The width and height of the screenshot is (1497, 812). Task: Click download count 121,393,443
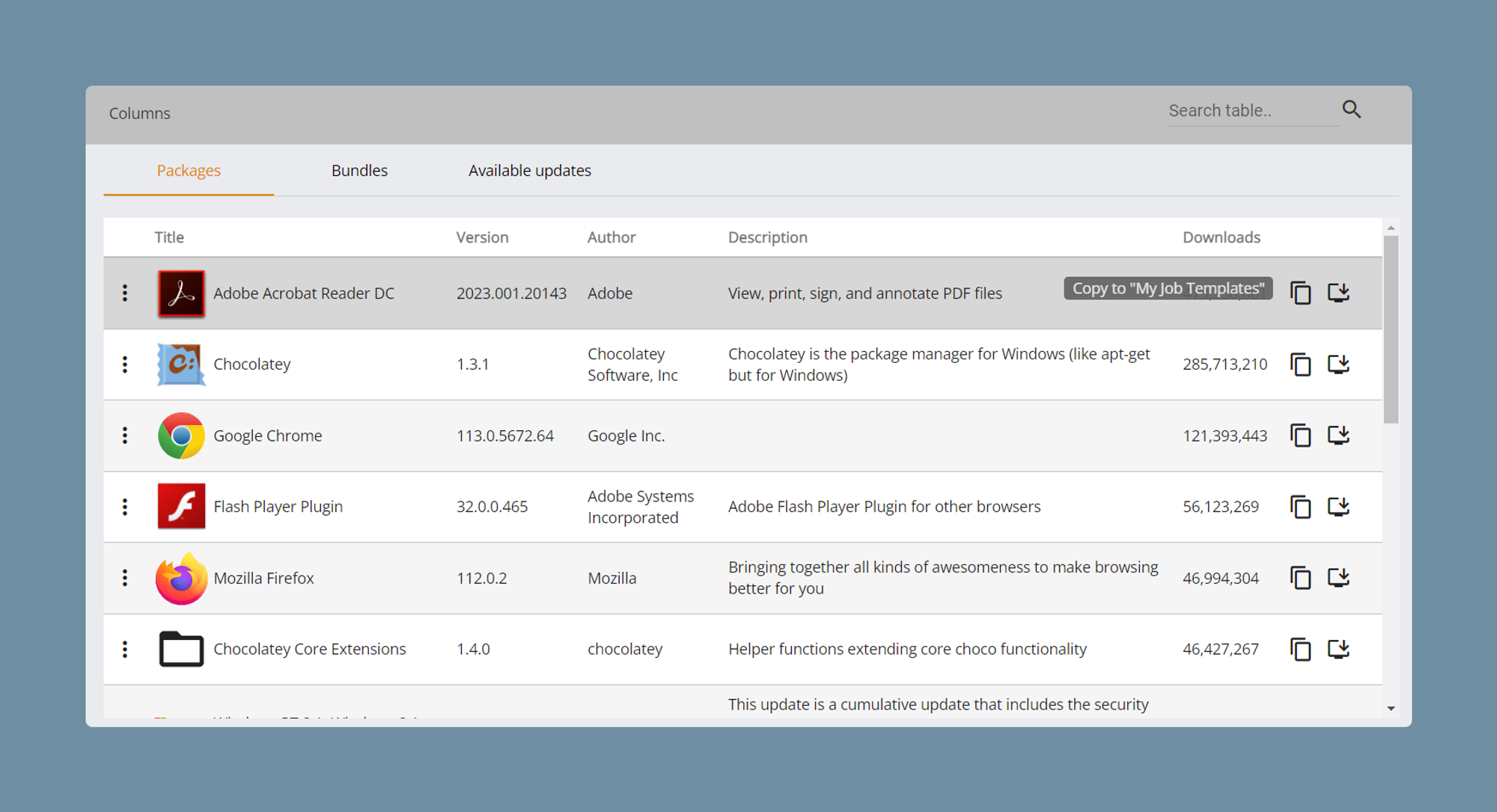pos(1225,436)
